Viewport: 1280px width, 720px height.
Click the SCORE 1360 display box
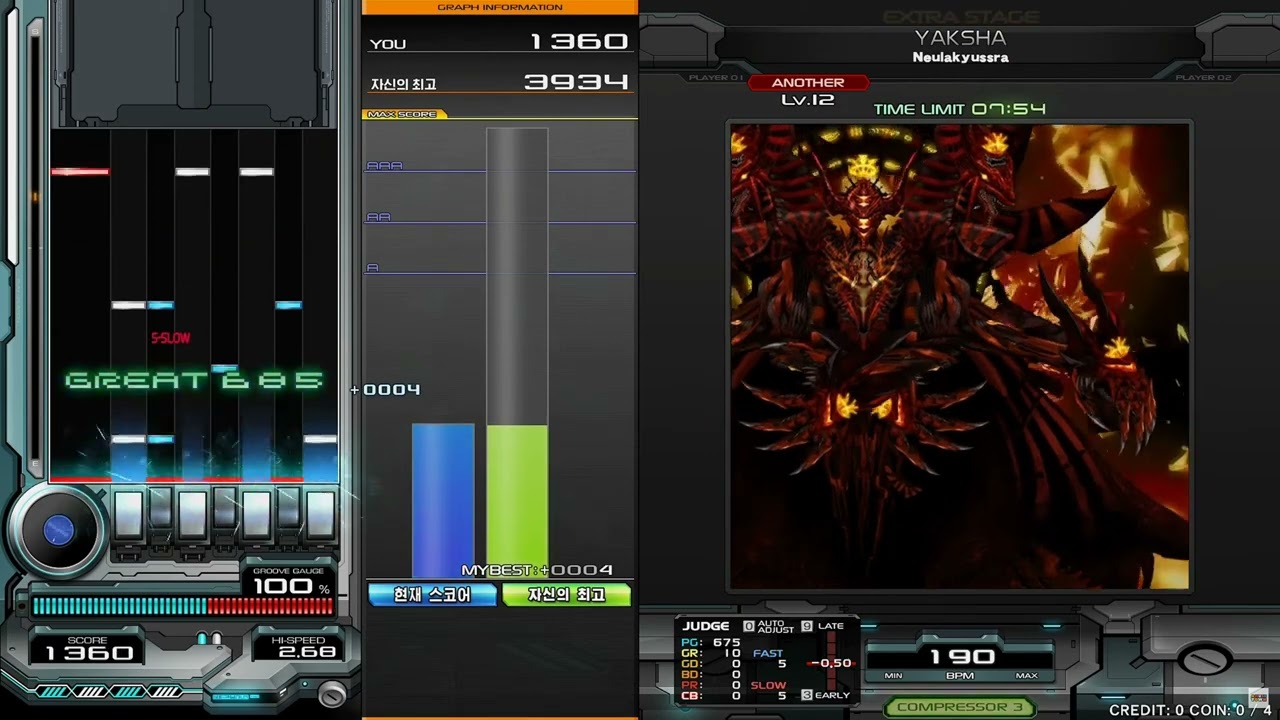point(87,647)
